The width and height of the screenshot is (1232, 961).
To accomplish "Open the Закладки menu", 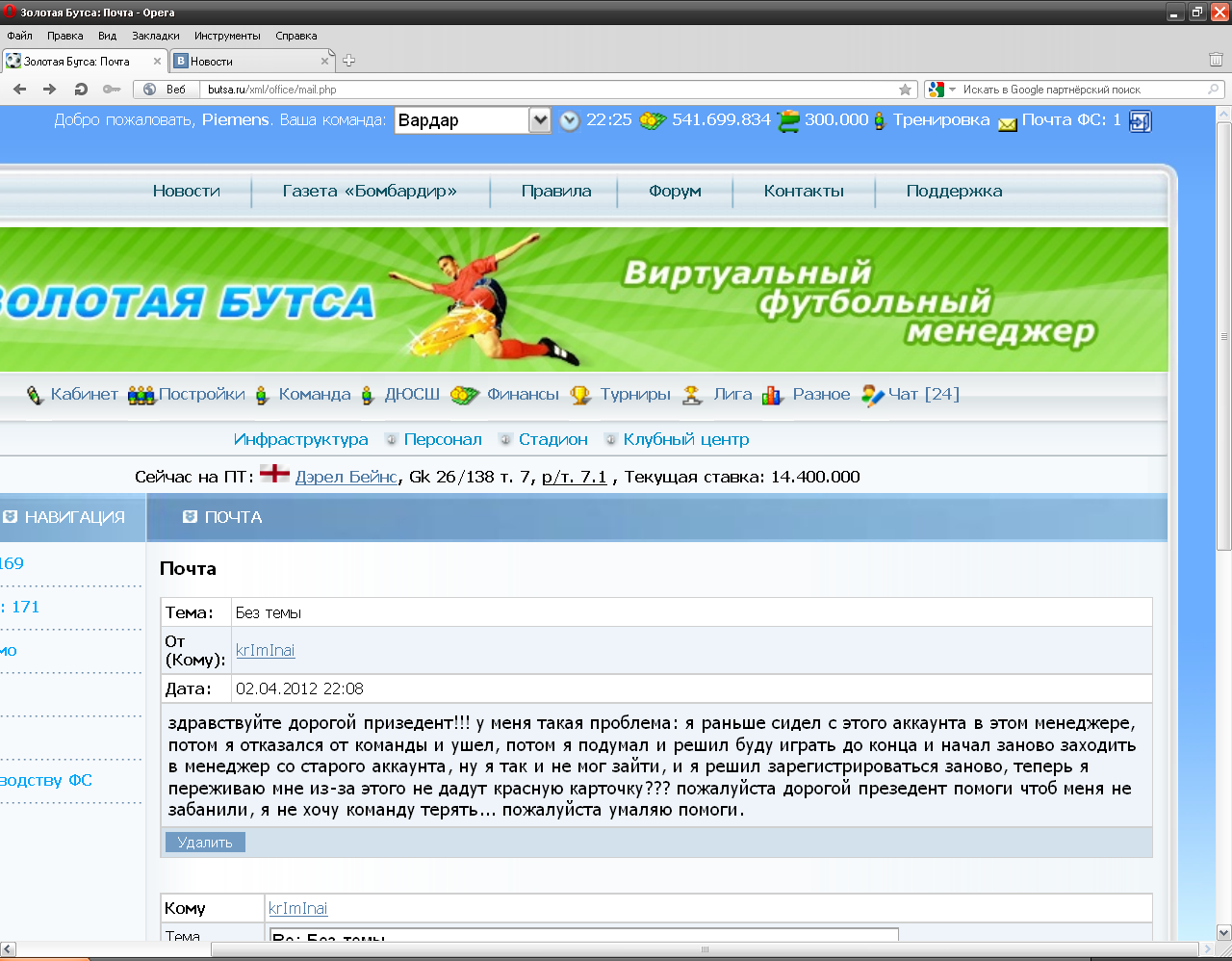I will coord(155,36).
